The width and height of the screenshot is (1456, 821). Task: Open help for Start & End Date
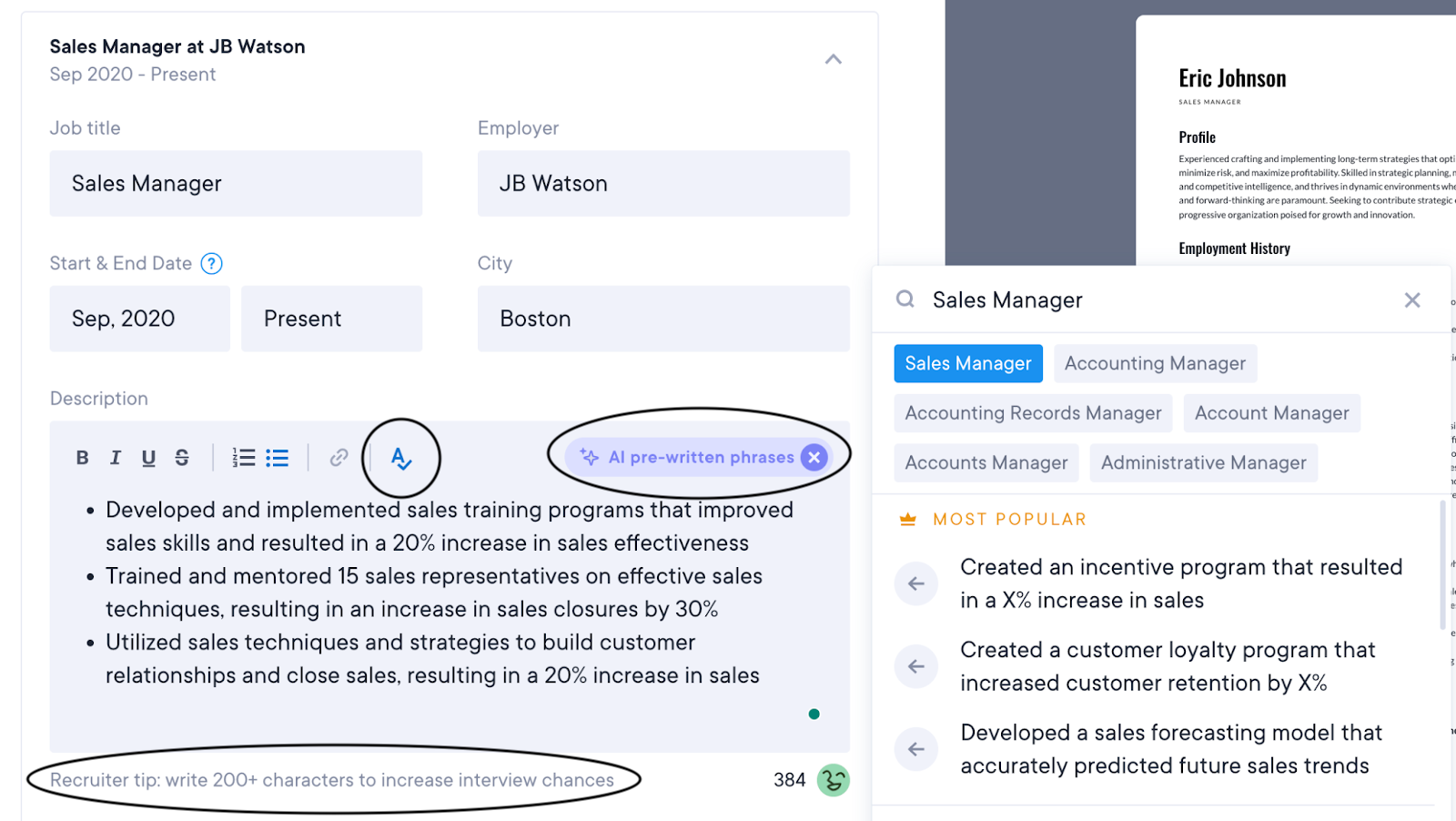[x=211, y=264]
